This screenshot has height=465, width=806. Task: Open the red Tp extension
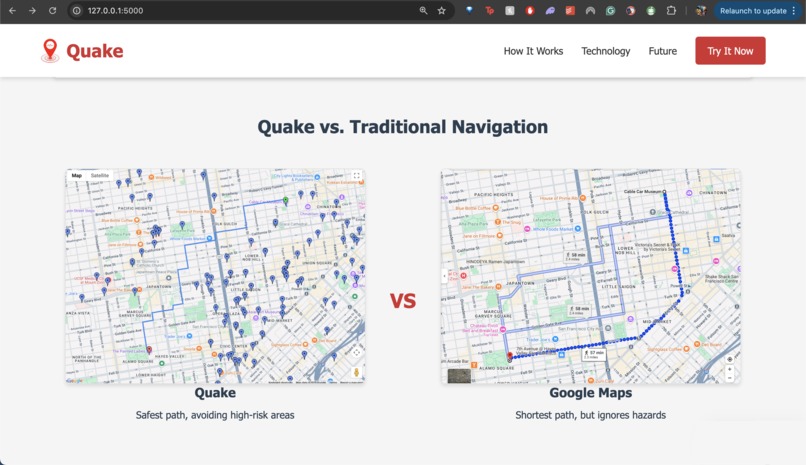489,10
